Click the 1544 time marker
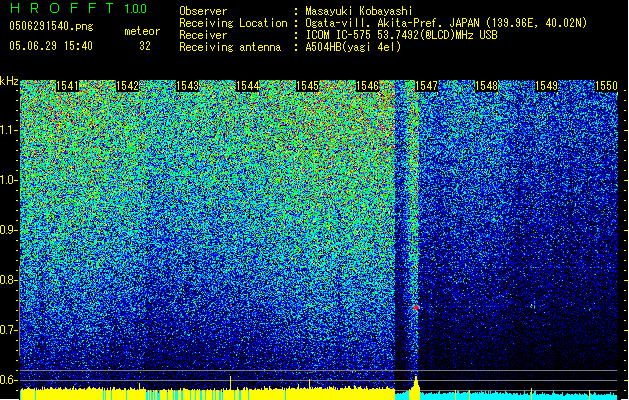Image resolution: width=629 pixels, height=400 pixels. coord(248,86)
